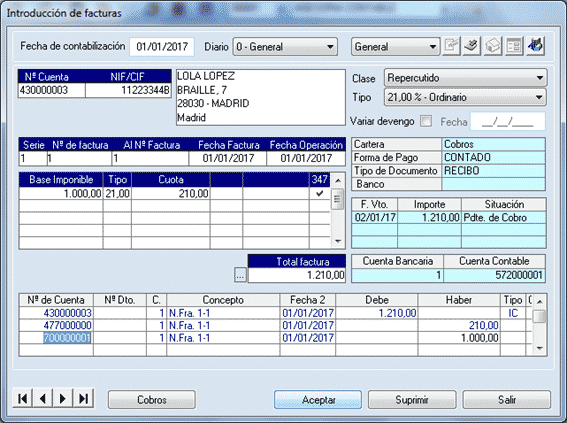Click the F. Vto. cell 02/01/17

pyautogui.click(x=375, y=218)
